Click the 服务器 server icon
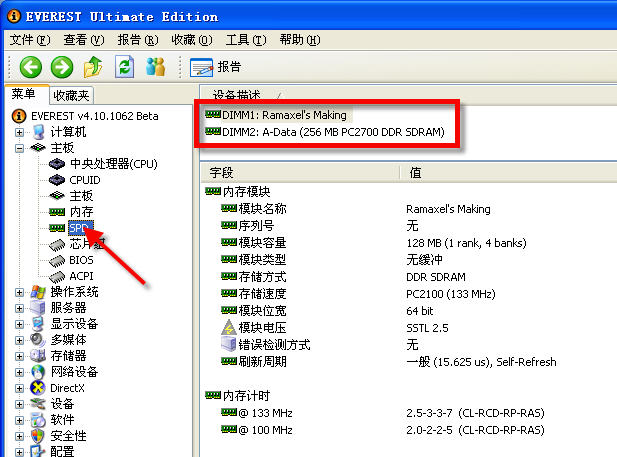617x457 pixels. [38, 308]
